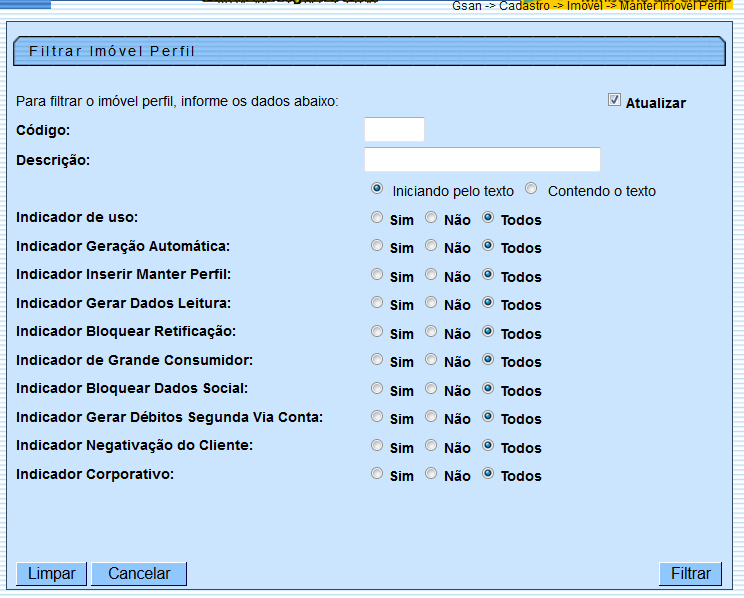Set Indicador Geração Automática to Sim

pyautogui.click(x=377, y=245)
